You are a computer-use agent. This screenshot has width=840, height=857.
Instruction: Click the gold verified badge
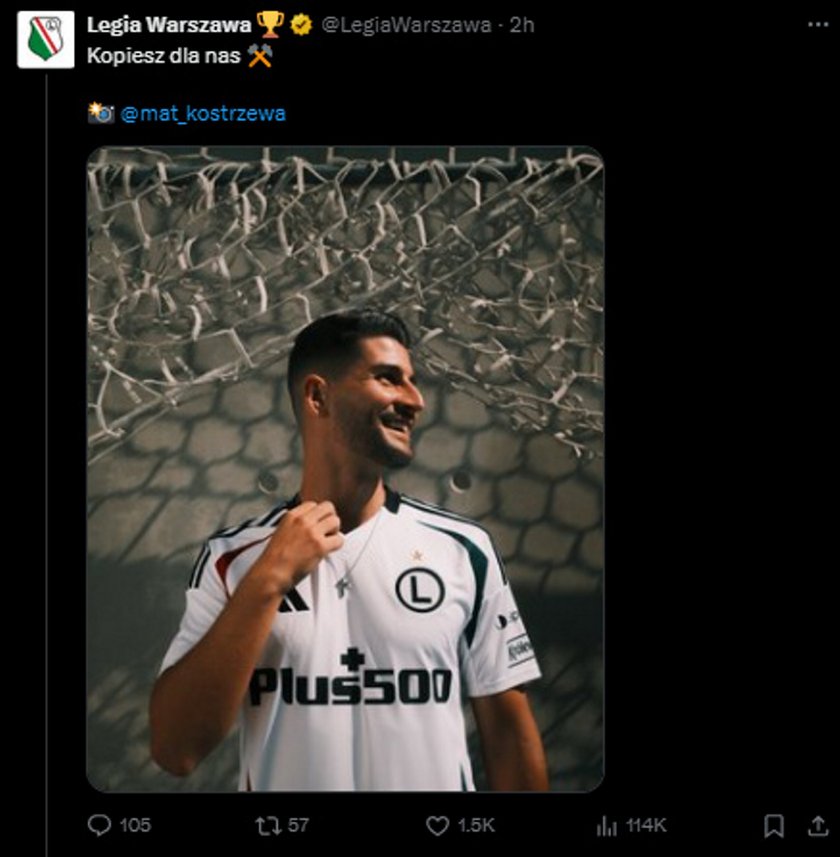[x=301, y=25]
